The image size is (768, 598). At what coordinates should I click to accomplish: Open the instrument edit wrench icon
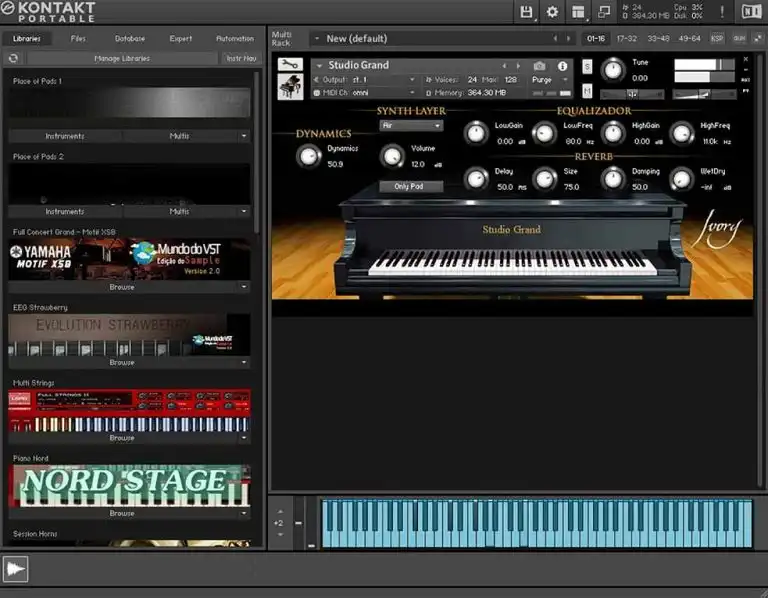[290, 64]
